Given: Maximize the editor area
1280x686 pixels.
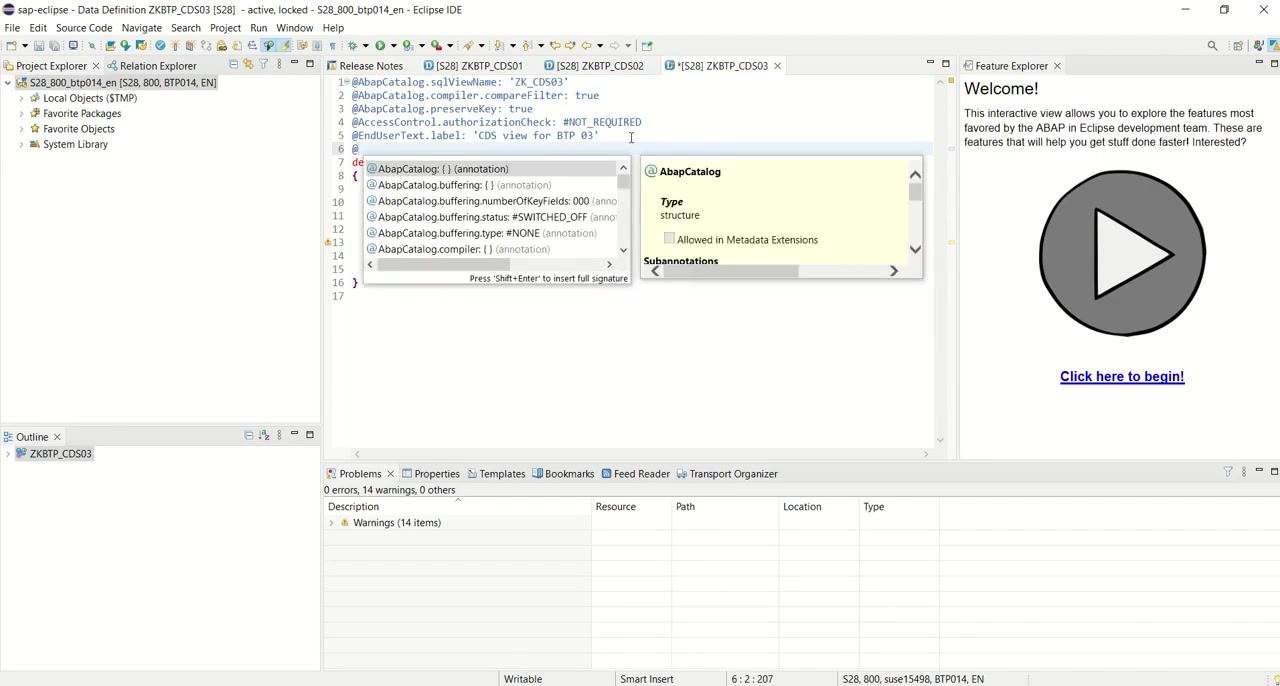Looking at the screenshot, I should tap(945, 64).
